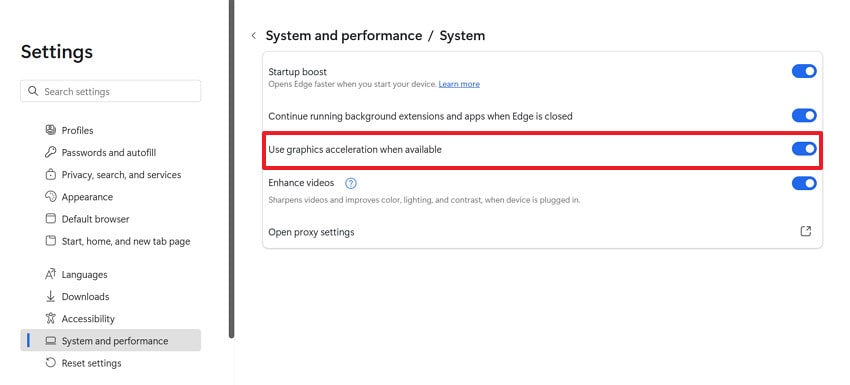Toggle Continue running background extensions and apps
The image size is (850, 385).
coord(804,116)
